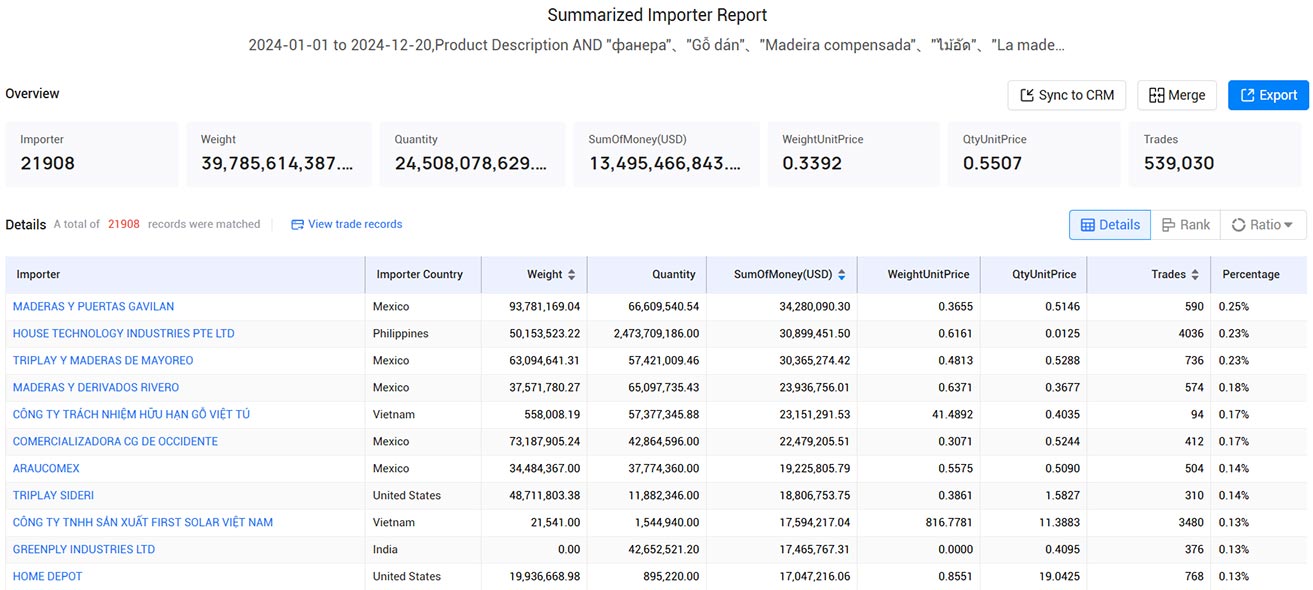Screen dimensions: 1313x590
Task: Click the Philippines country cell
Action: coord(401,333)
